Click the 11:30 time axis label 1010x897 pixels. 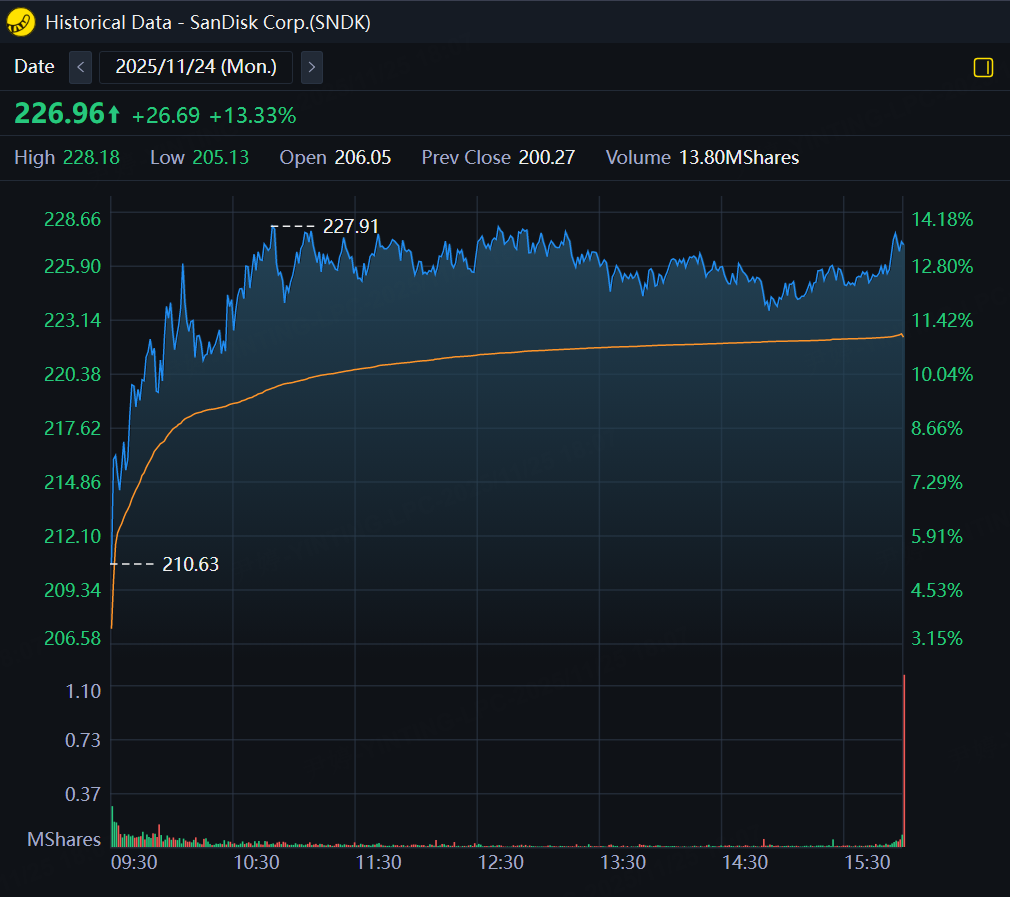(x=379, y=863)
